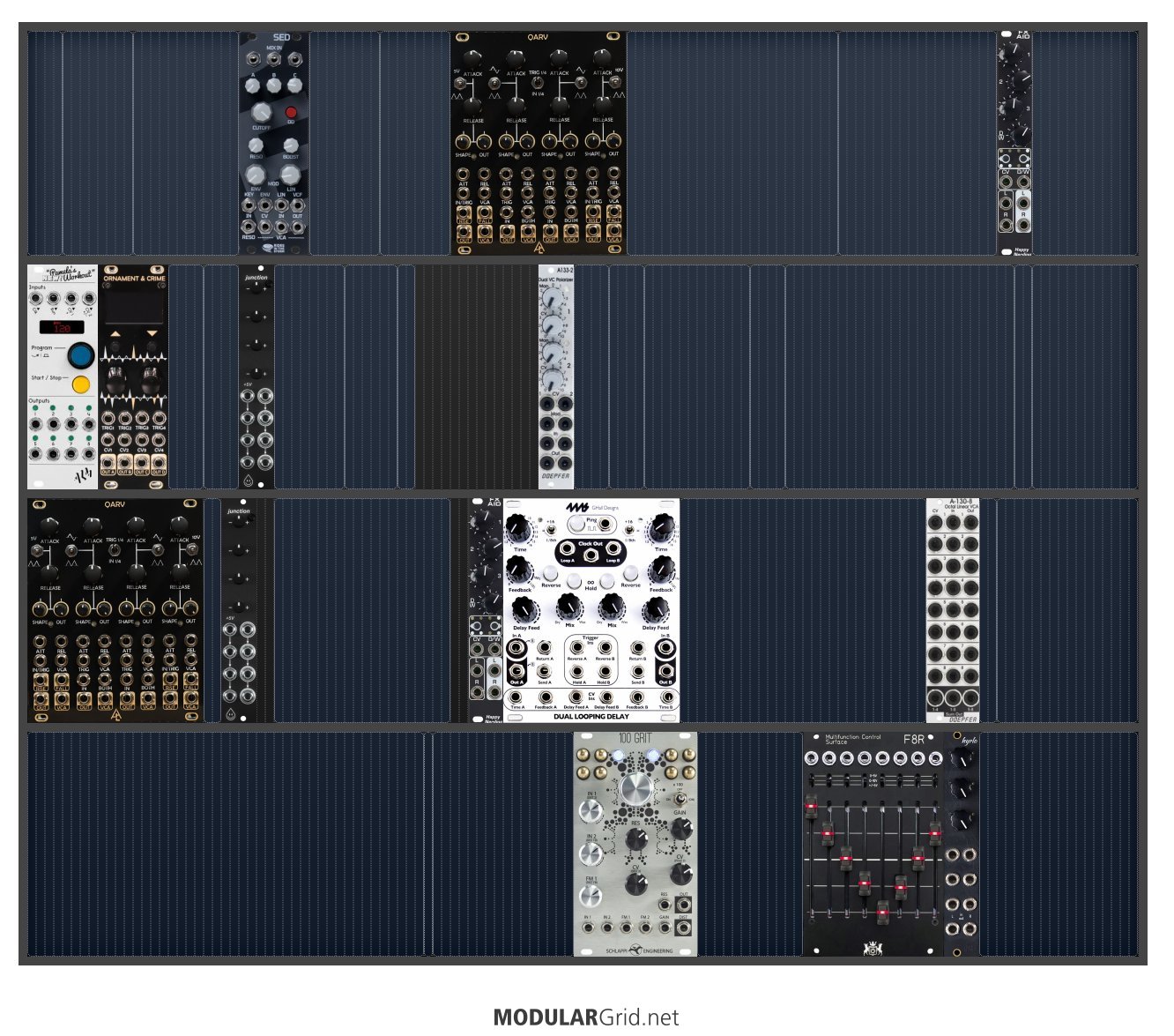1174x1036 pixels.
Task: Tap the channel A Reverse button
Action: (x=552, y=573)
